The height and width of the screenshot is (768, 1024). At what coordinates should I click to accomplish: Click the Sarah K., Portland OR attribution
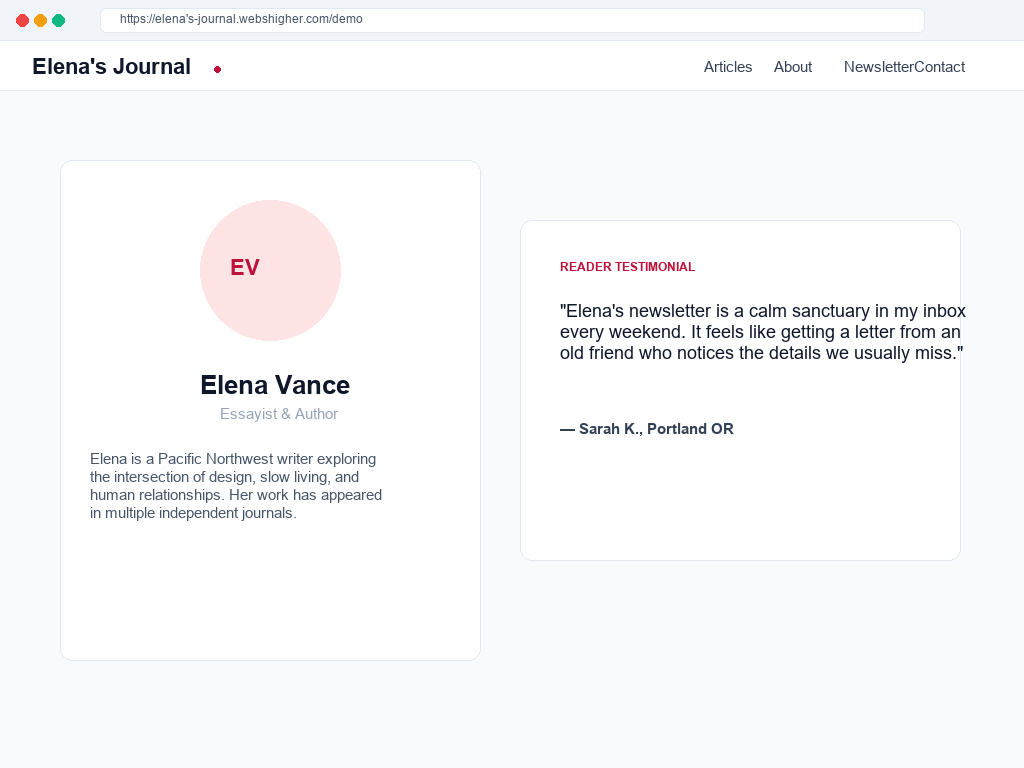coord(647,429)
